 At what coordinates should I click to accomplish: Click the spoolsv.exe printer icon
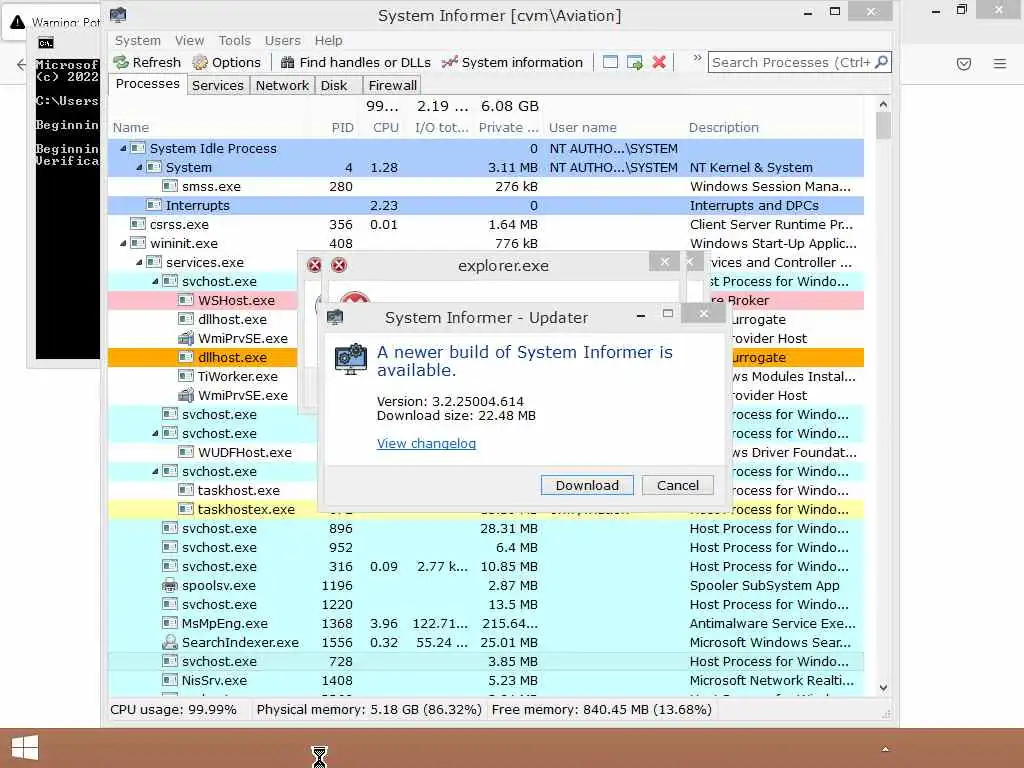pyautogui.click(x=170, y=585)
